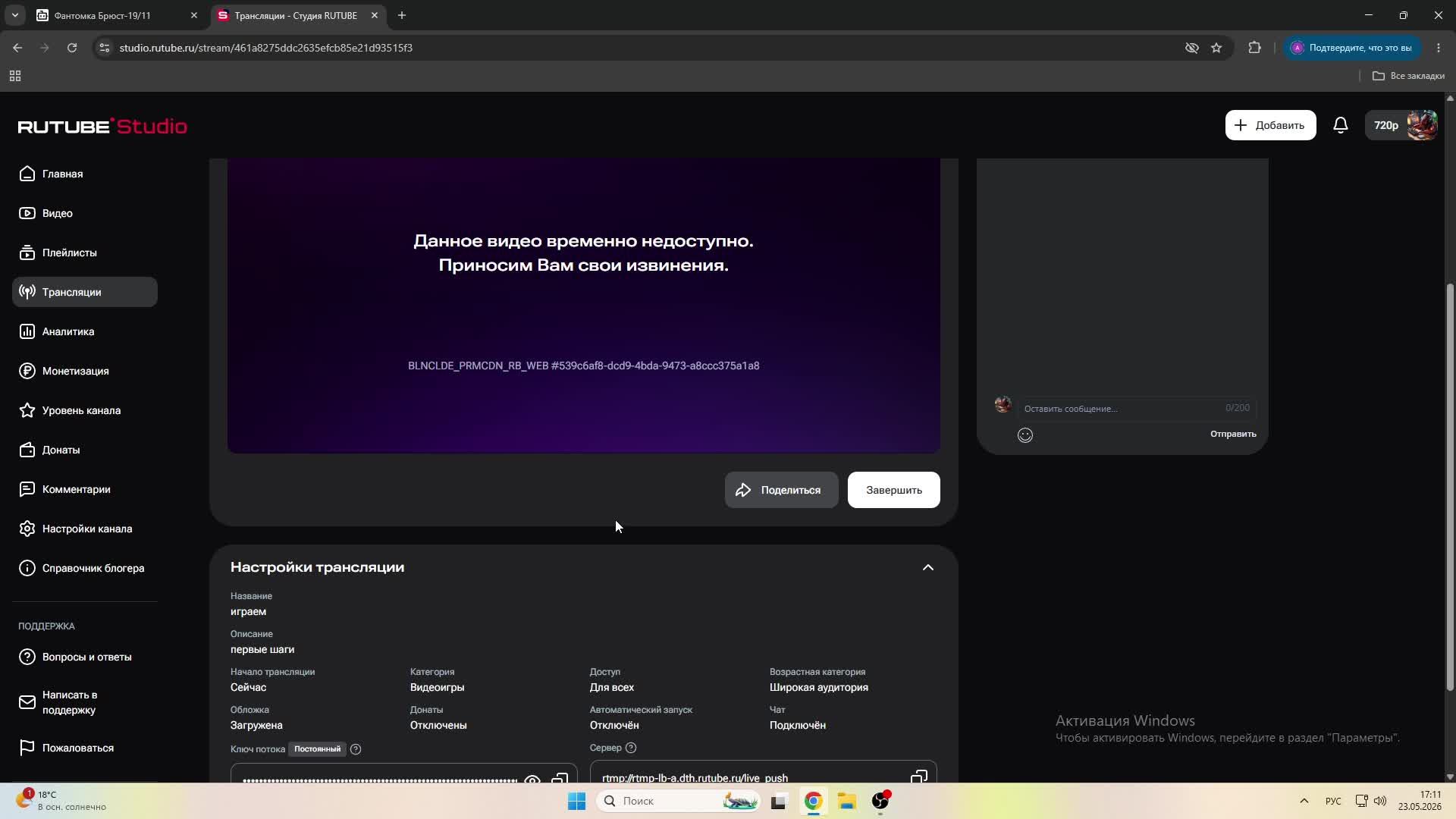Screen dimensions: 1456x819
Task: Open Монетизация in the sidebar
Action: pos(85,371)
